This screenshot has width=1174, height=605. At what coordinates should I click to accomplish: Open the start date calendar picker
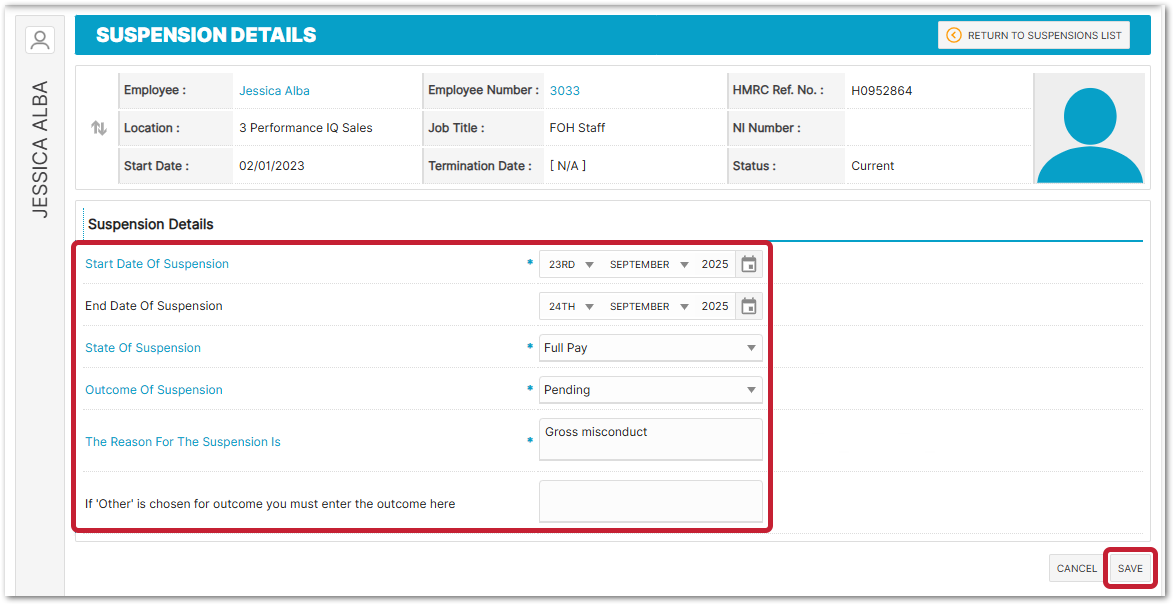click(748, 264)
